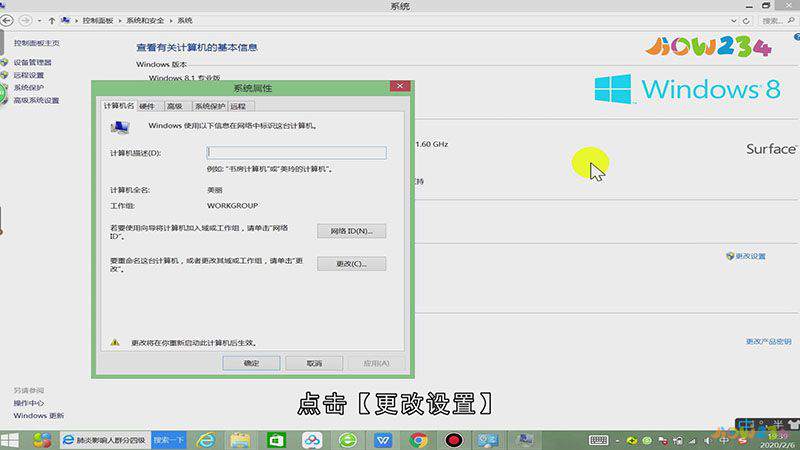The width and height of the screenshot is (800, 450).
Task: Expand the chevron before 控制面板 breadcrumb
Action: (77, 21)
